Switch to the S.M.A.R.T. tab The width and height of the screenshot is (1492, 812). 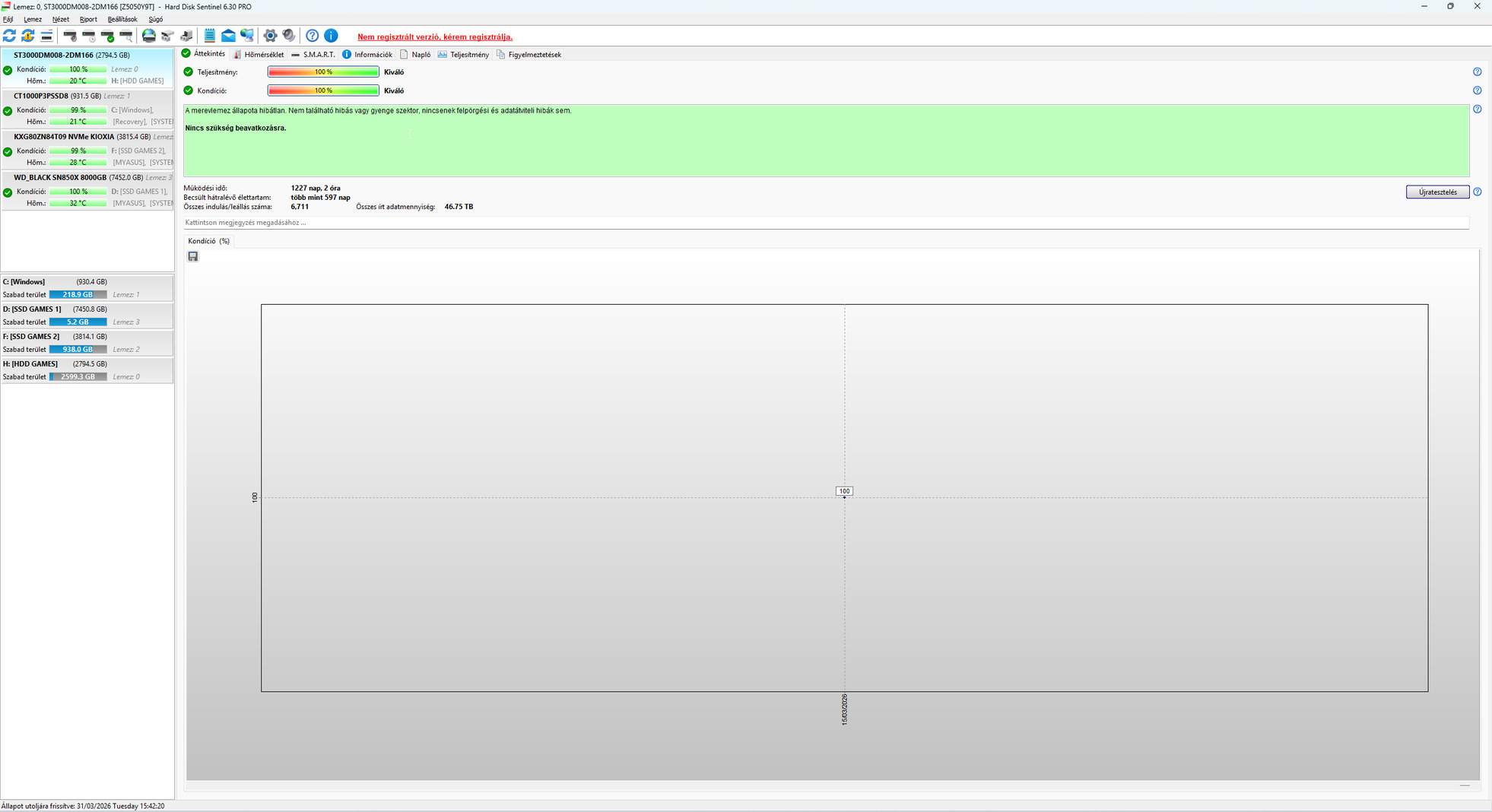313,55
